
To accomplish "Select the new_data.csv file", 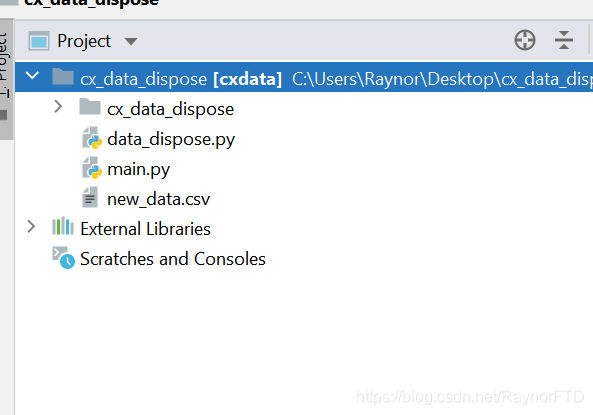I will coord(158,199).
